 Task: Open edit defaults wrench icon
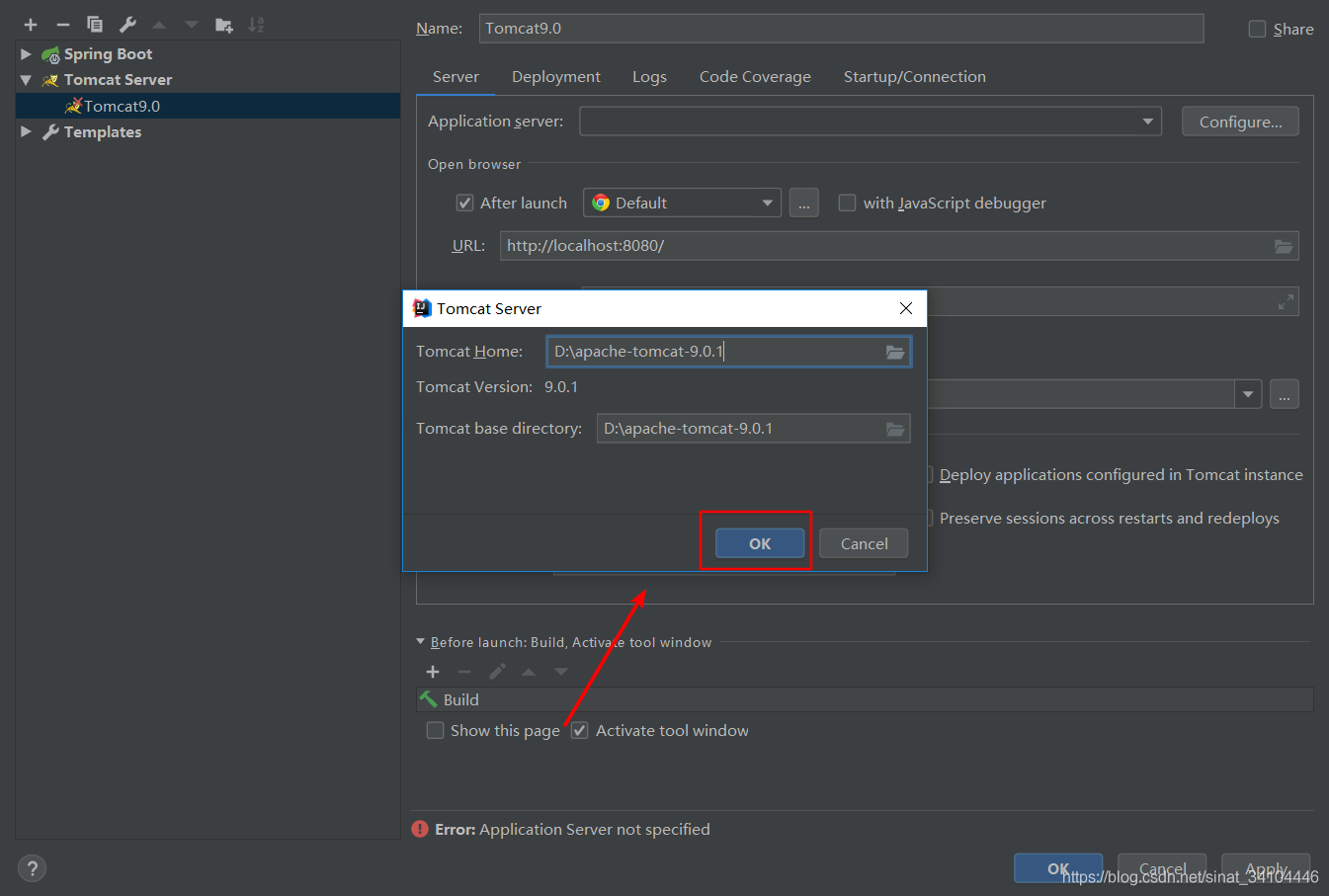click(x=127, y=25)
